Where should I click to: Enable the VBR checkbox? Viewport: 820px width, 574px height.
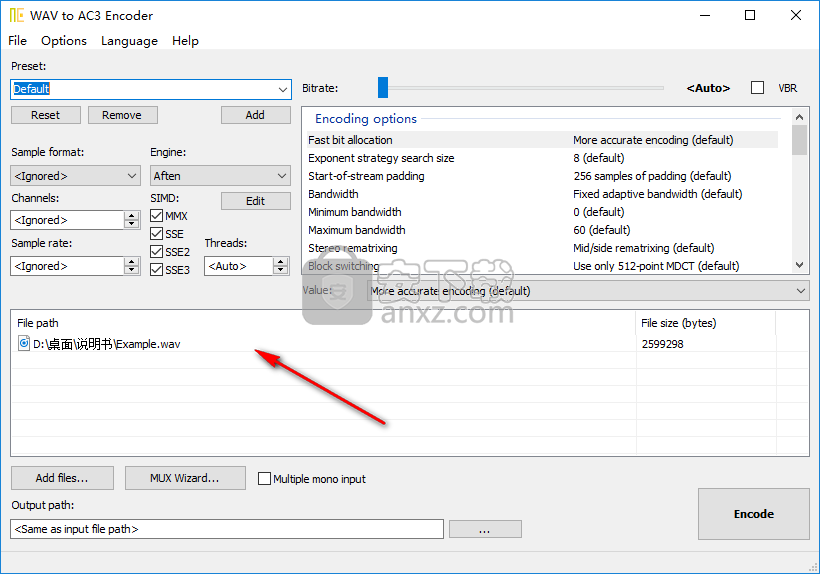point(757,87)
